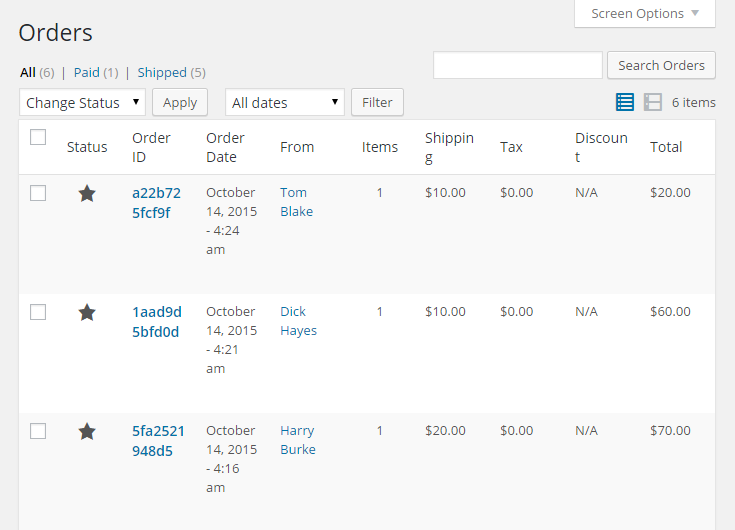Focus the order search text field
The height and width of the screenshot is (530, 735).
(x=517, y=65)
